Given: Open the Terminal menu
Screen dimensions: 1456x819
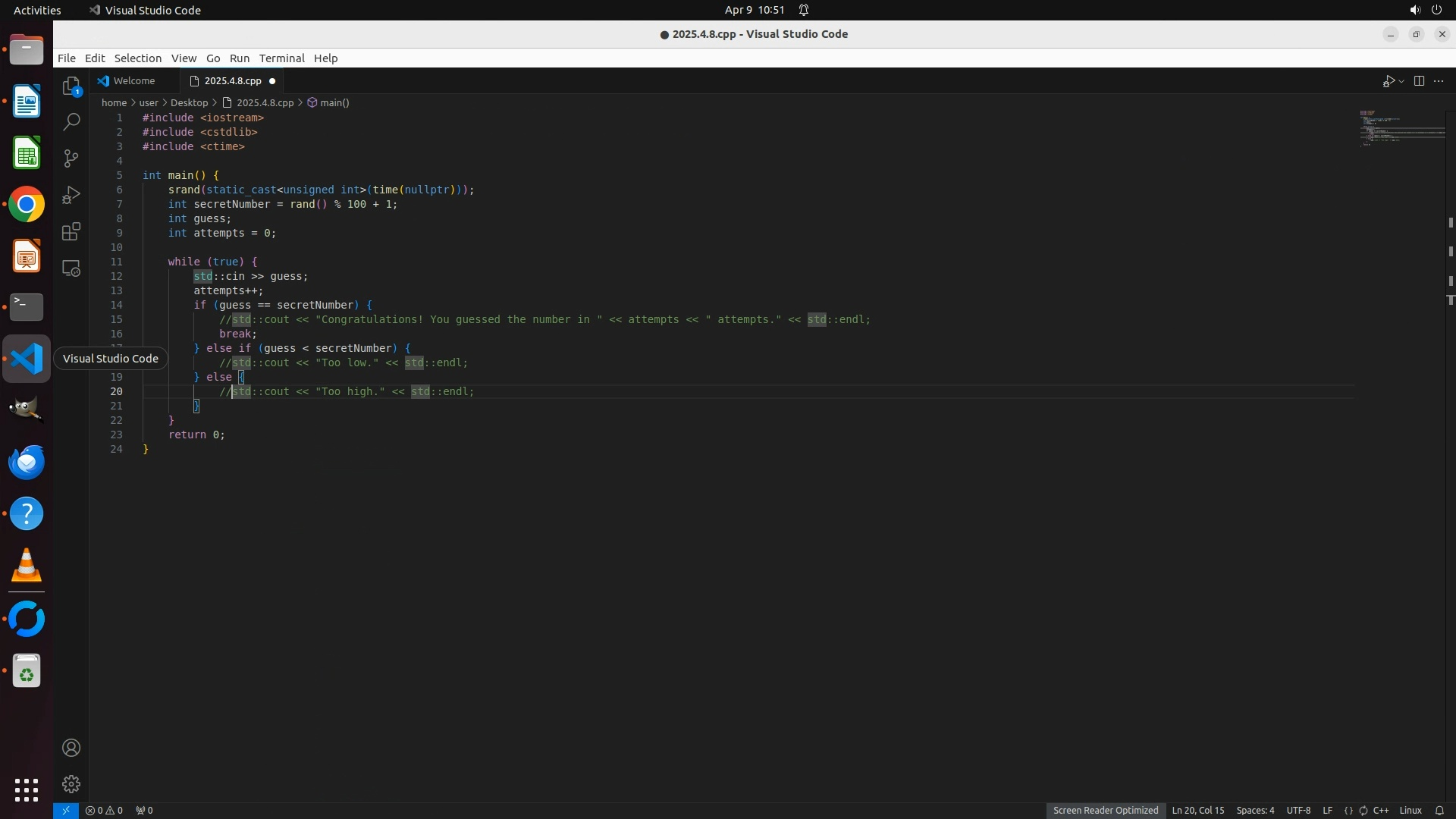Looking at the screenshot, I should (281, 58).
